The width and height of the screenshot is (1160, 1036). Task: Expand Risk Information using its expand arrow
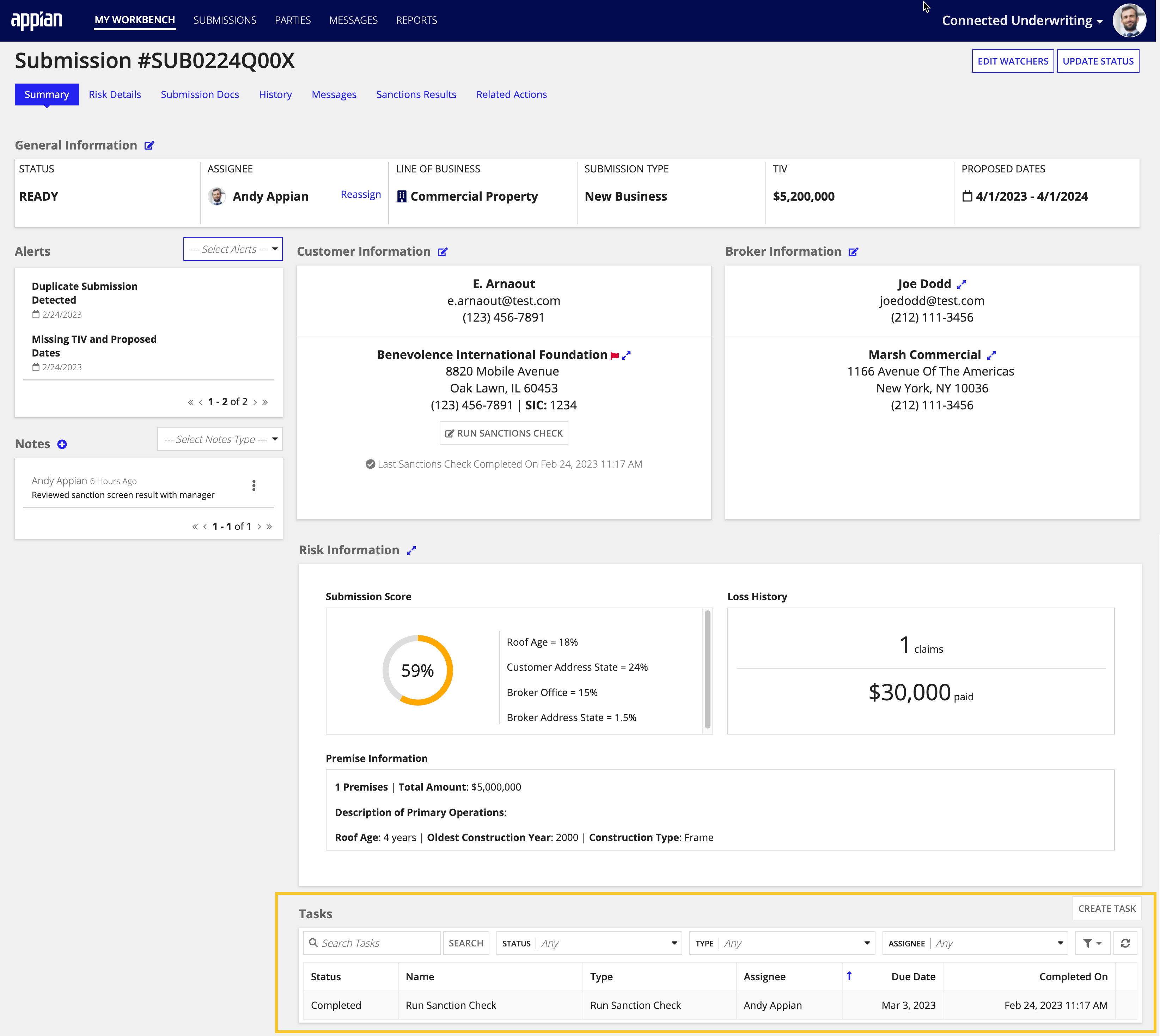(411, 550)
